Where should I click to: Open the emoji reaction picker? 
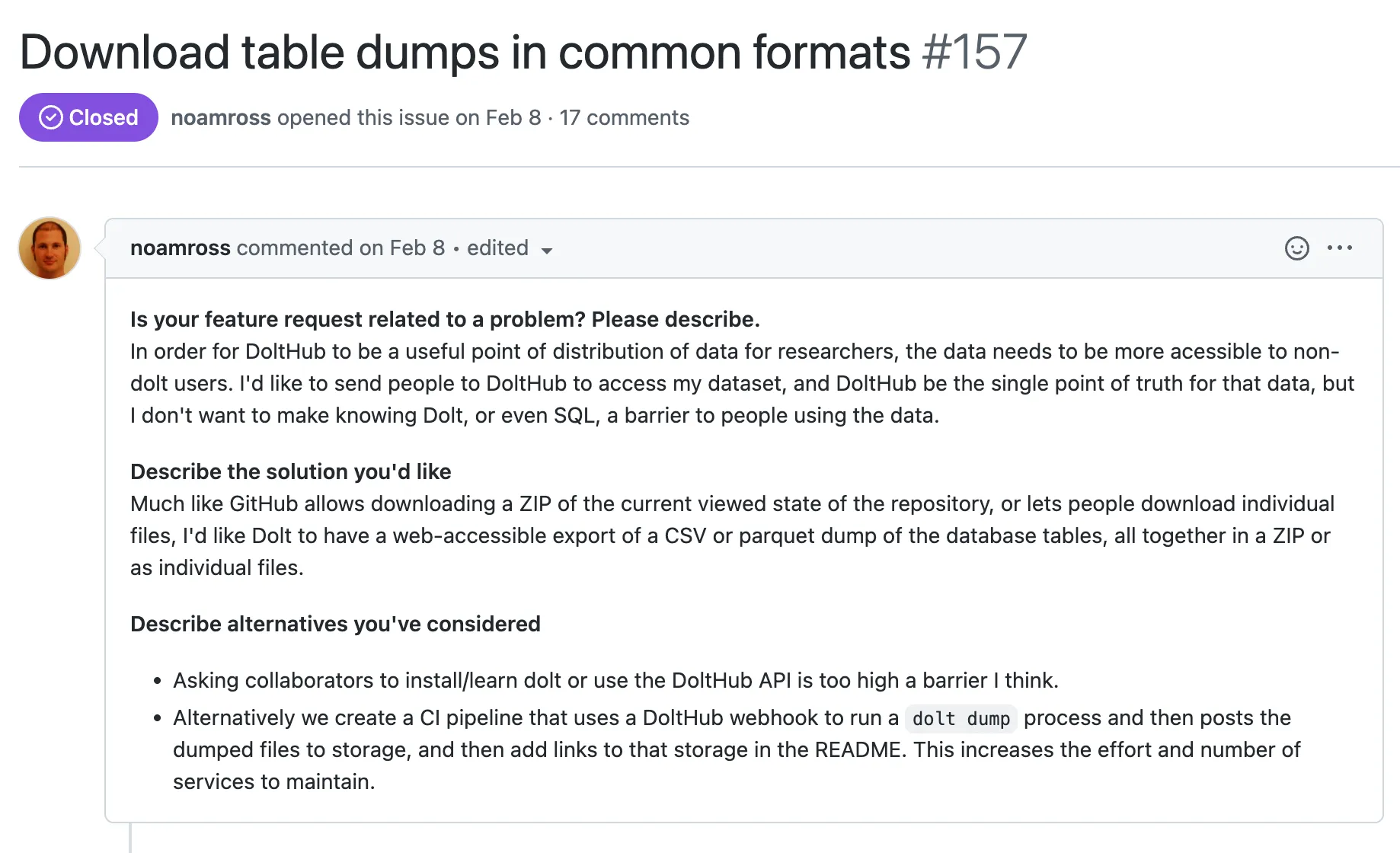coord(1297,248)
